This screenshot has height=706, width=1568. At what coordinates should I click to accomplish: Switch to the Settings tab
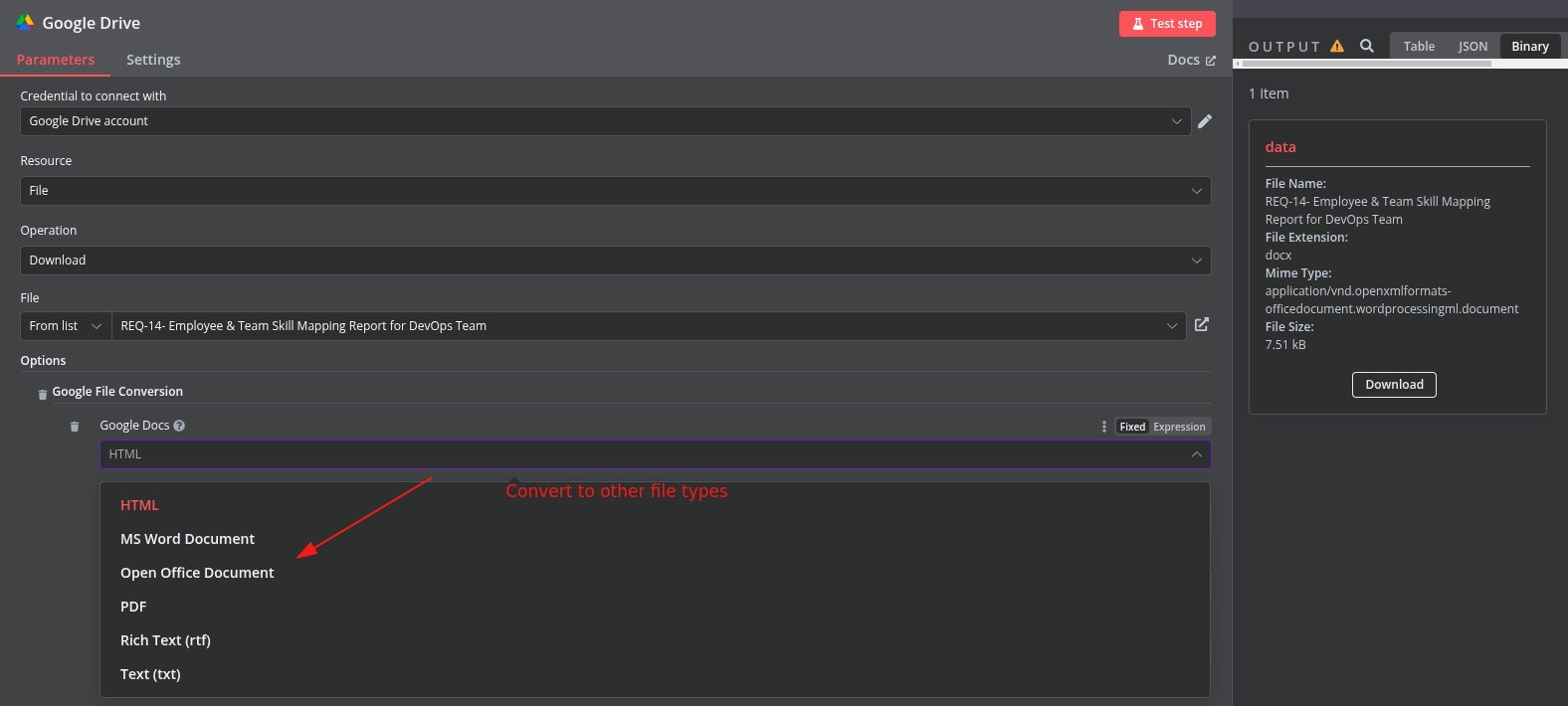153,60
